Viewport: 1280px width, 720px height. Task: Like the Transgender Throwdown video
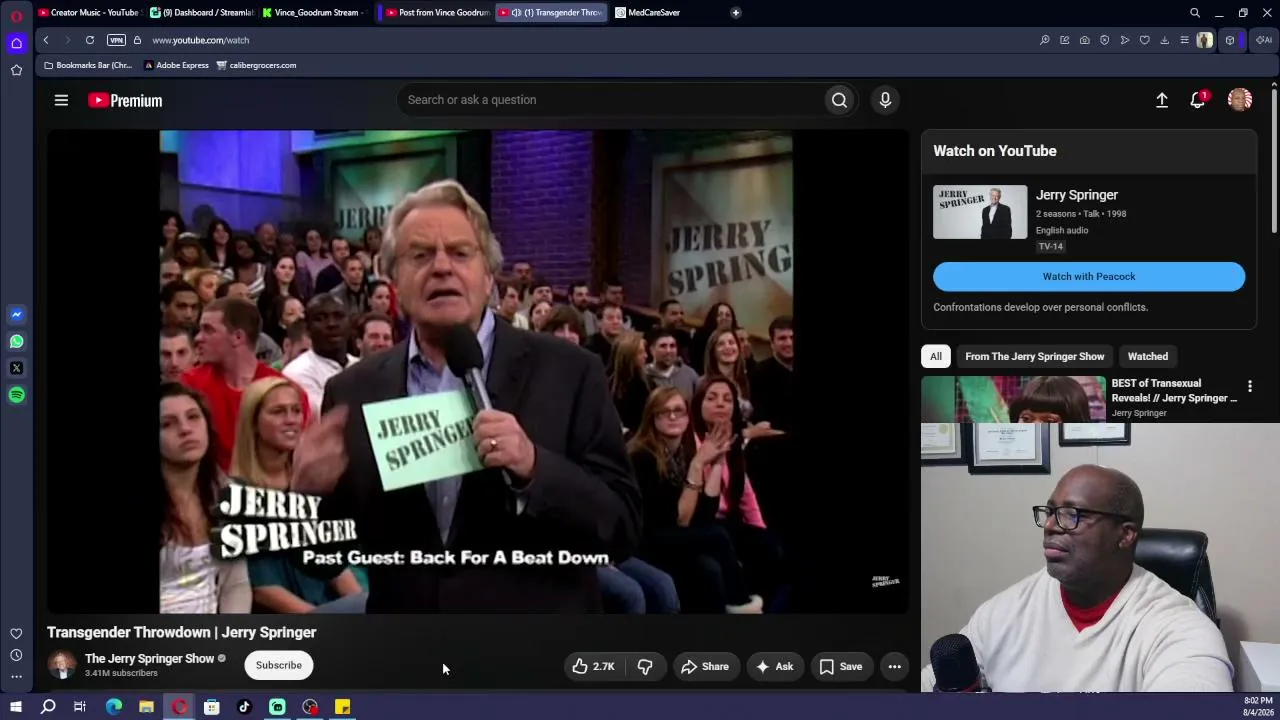point(593,666)
